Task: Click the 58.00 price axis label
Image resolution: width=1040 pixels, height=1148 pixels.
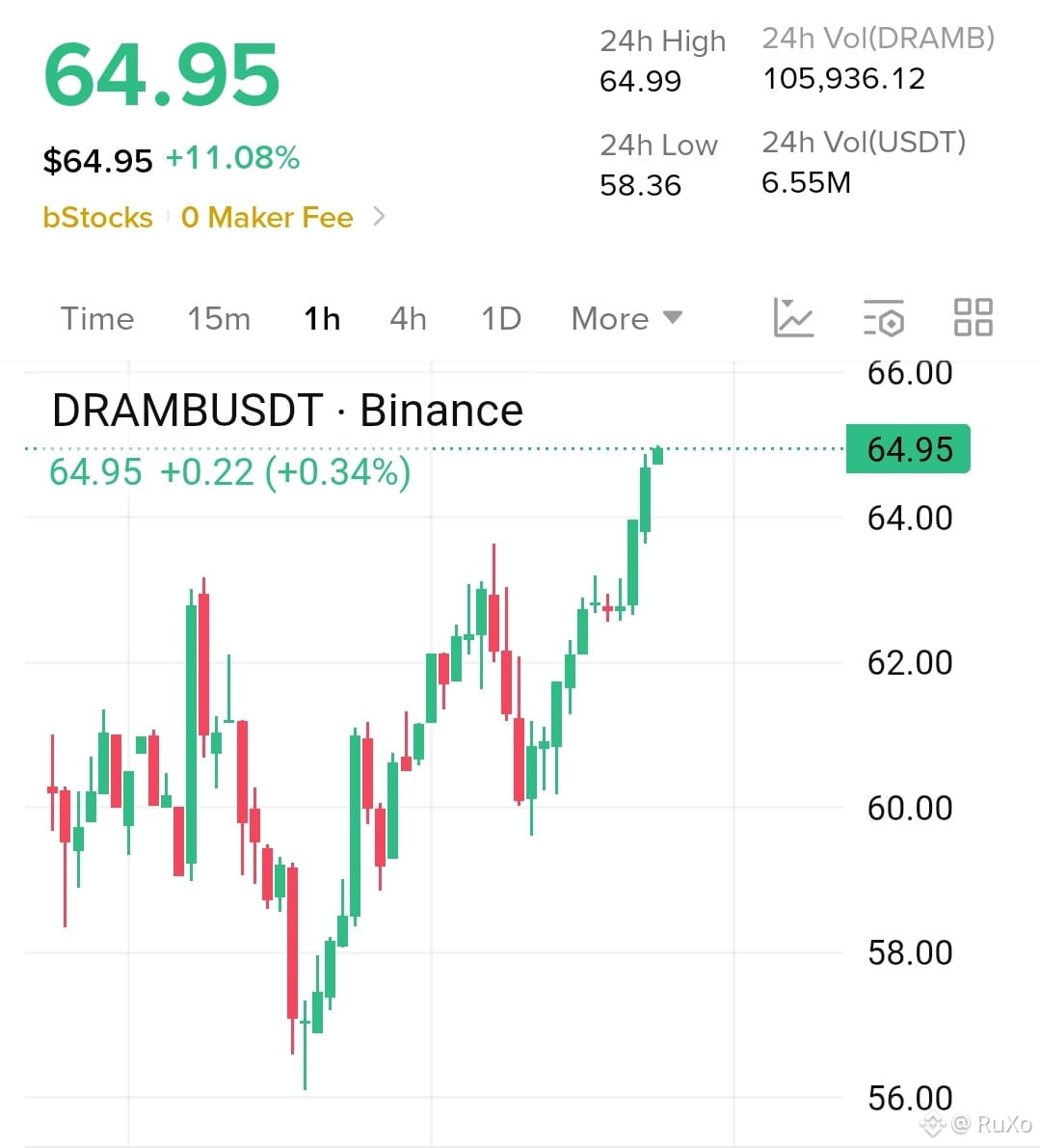Action: [x=910, y=952]
